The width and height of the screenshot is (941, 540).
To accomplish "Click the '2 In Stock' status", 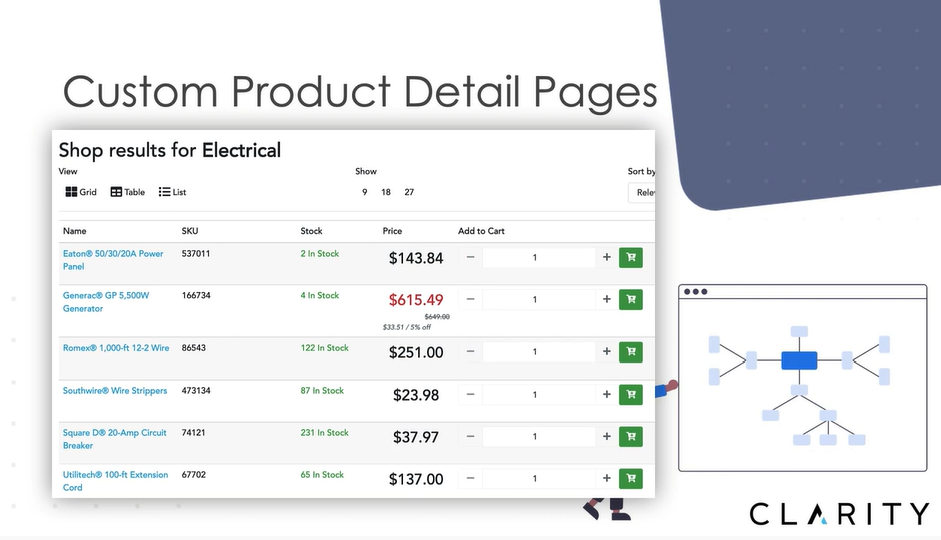I will [319, 254].
